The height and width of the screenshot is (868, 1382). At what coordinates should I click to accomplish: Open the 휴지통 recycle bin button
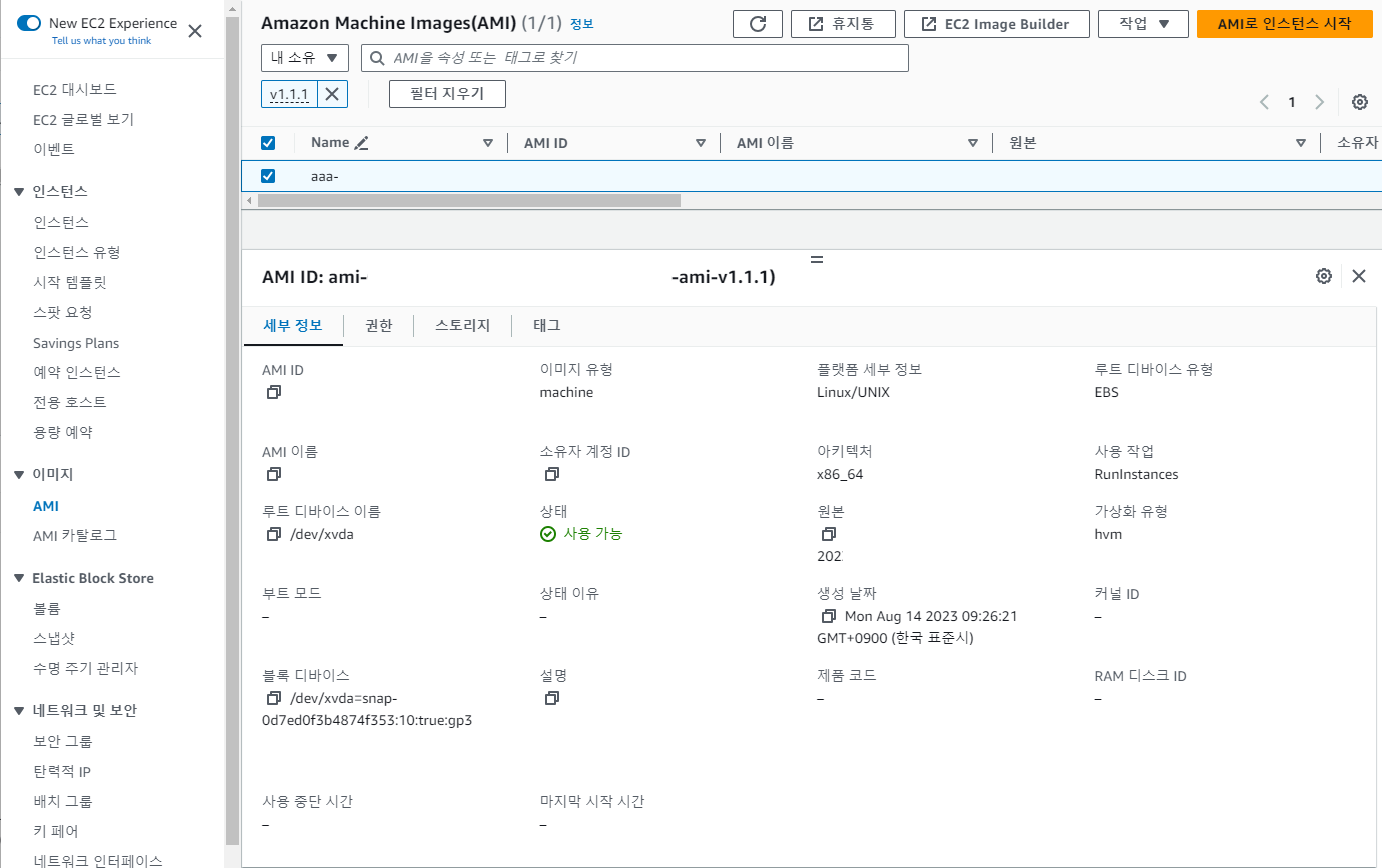tap(842, 24)
